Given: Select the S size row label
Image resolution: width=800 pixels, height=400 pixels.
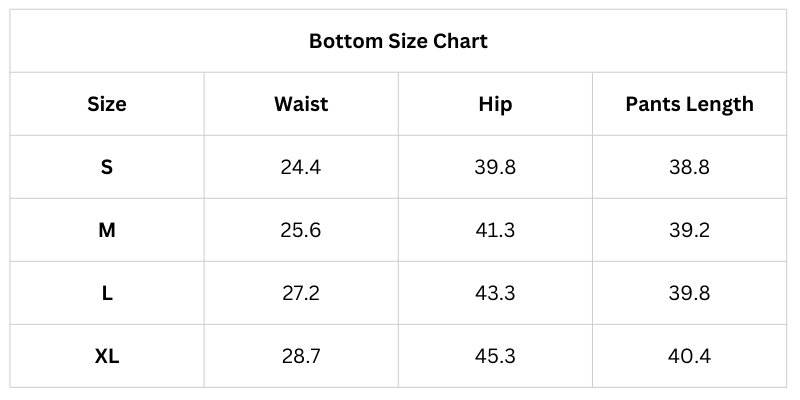Looking at the screenshot, I should 107,167.
